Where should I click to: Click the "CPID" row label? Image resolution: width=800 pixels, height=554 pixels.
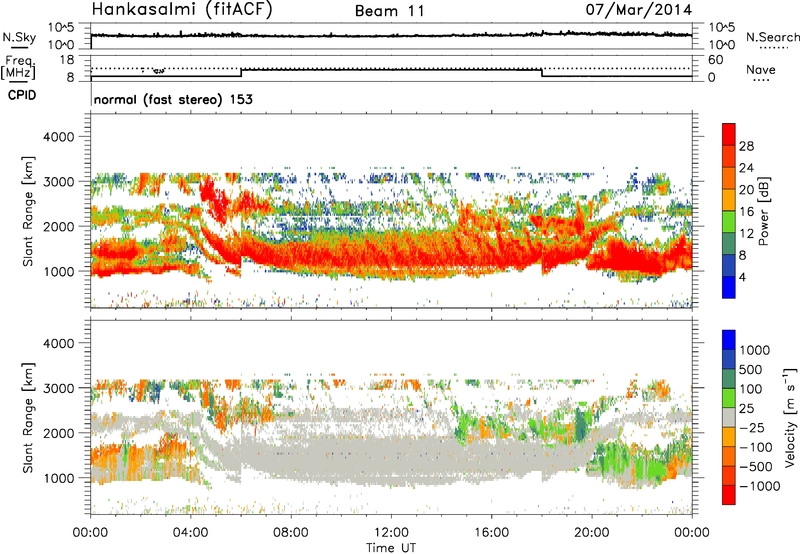(22, 95)
